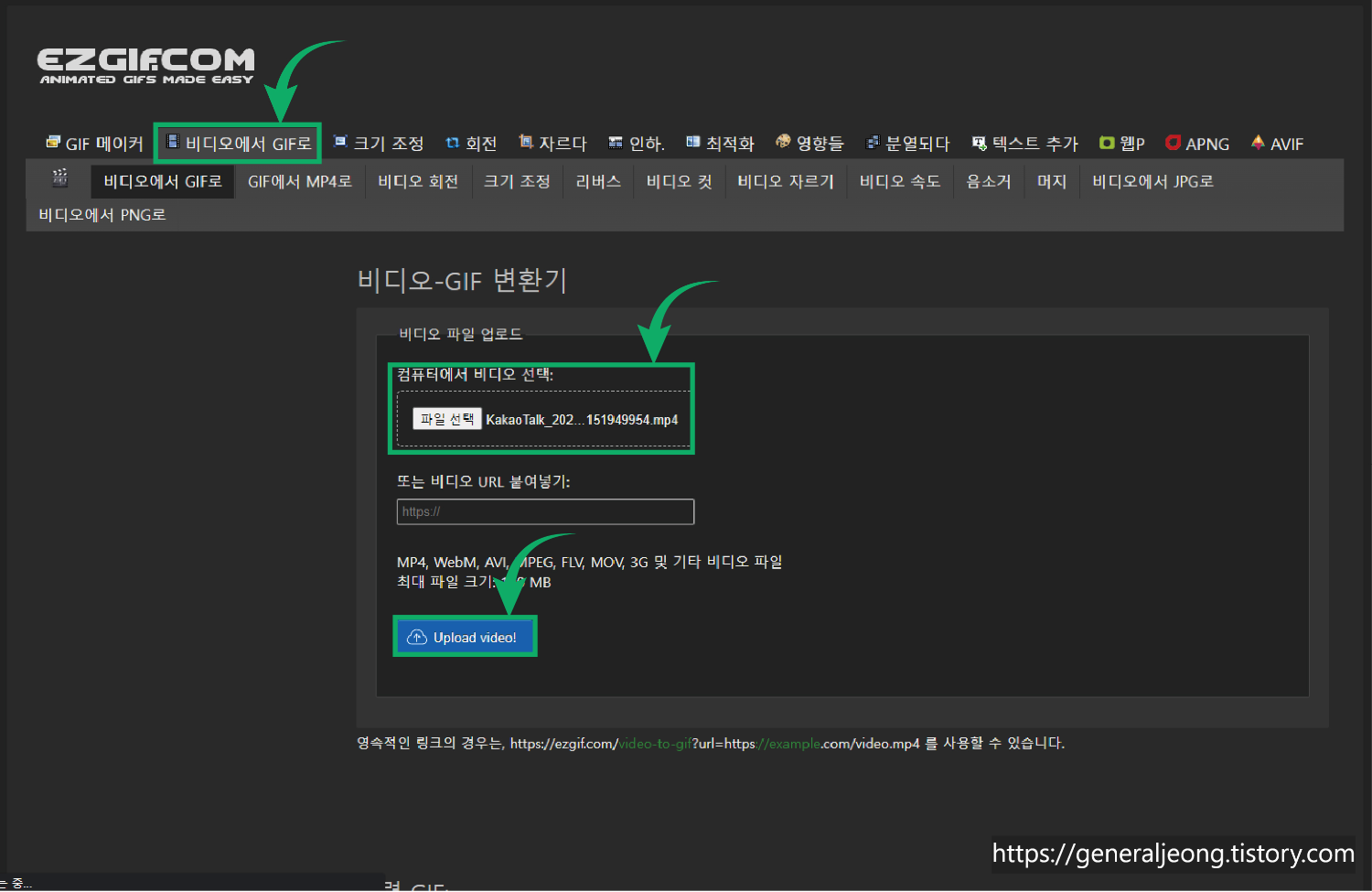This screenshot has width=1372, height=892.
Task: Click the Upload video! button
Action: pyautogui.click(x=465, y=637)
